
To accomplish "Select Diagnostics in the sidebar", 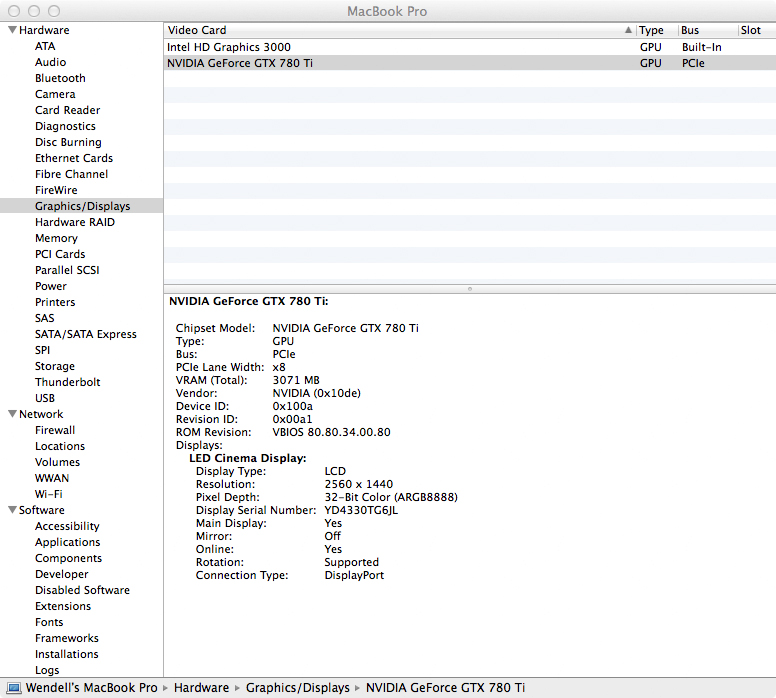I will [65, 126].
